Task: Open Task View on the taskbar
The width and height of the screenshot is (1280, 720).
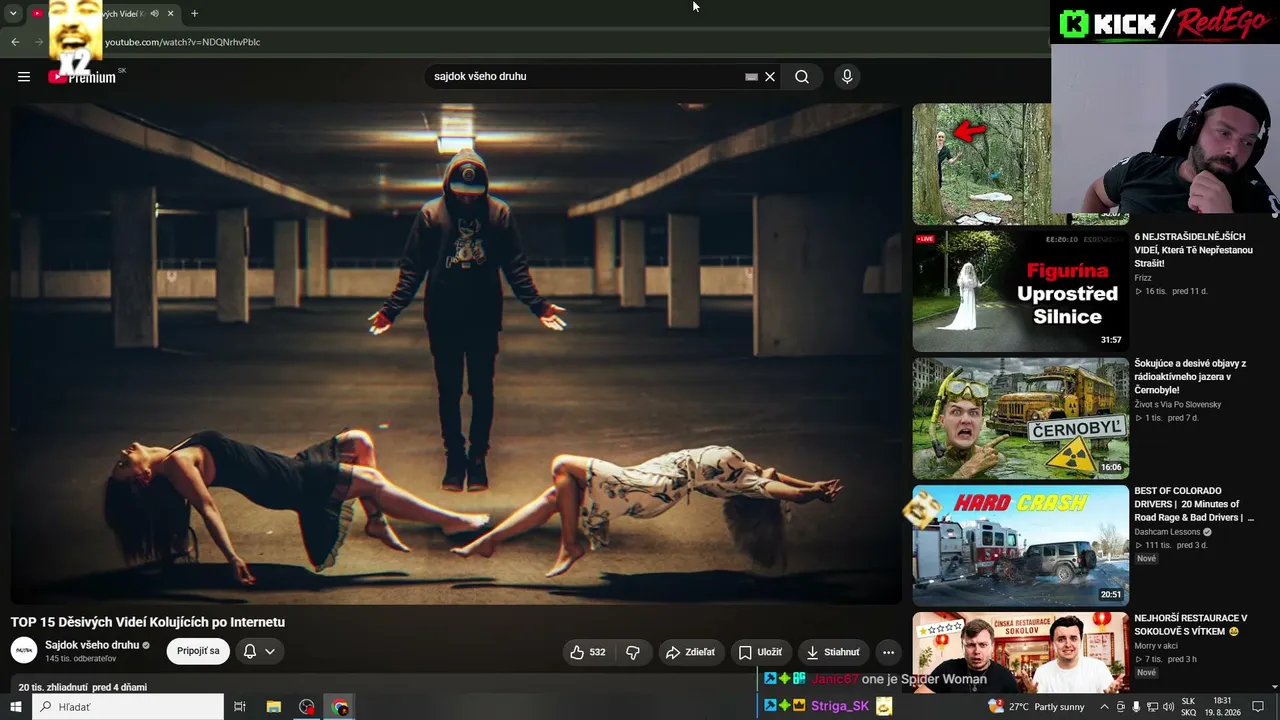Action: pos(240,707)
